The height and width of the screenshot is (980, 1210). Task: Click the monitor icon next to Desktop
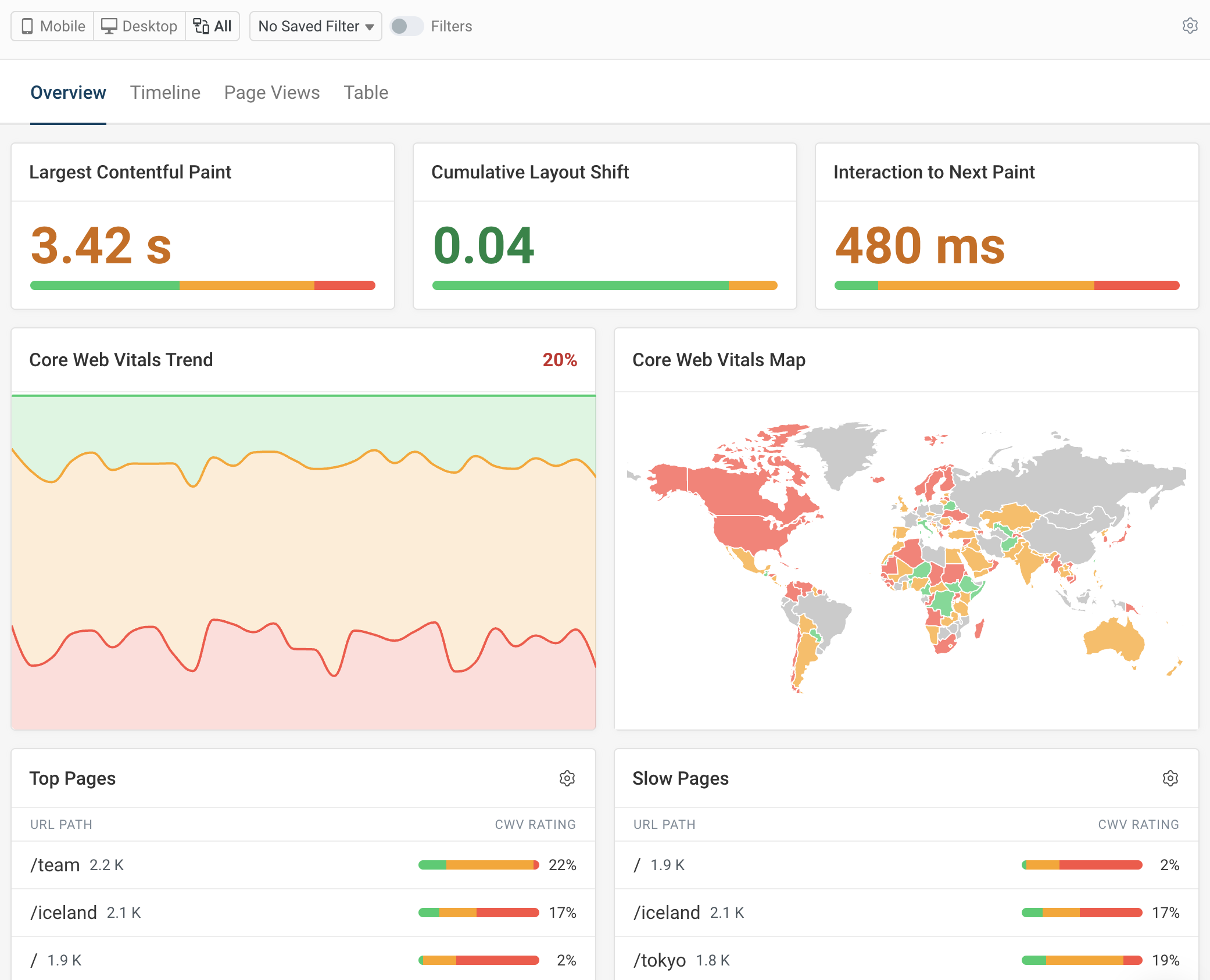tap(110, 26)
